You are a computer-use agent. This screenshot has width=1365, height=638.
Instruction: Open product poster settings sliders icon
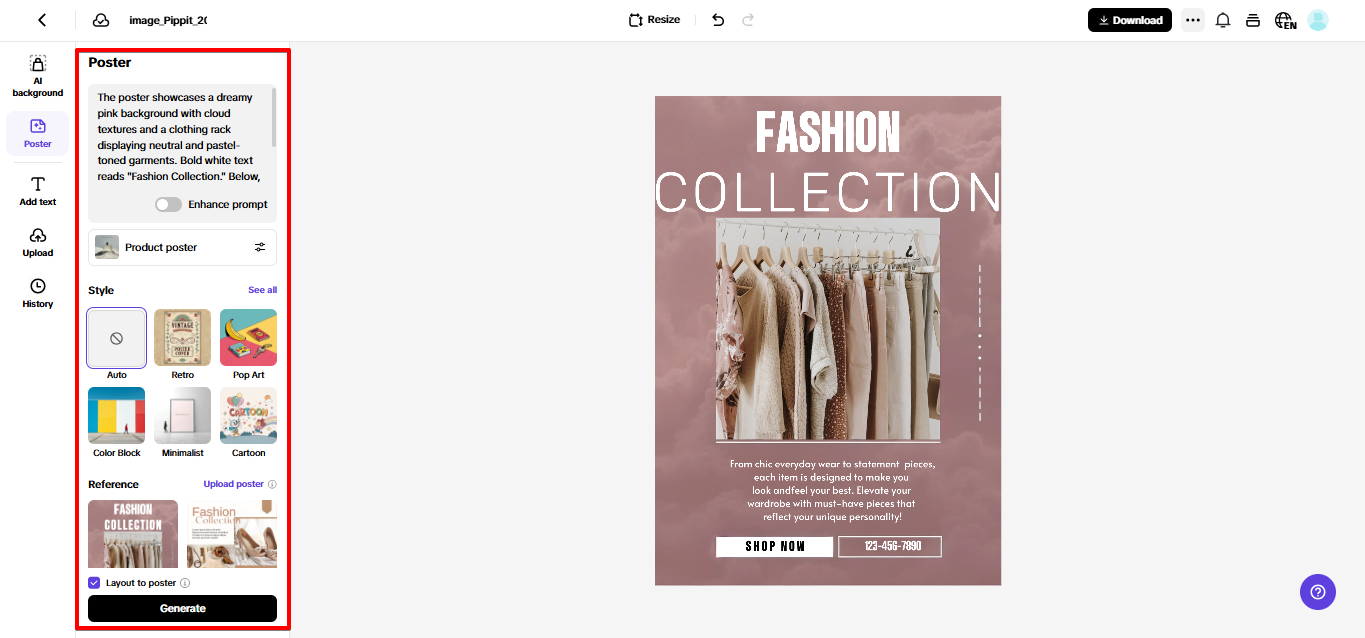[x=260, y=247]
